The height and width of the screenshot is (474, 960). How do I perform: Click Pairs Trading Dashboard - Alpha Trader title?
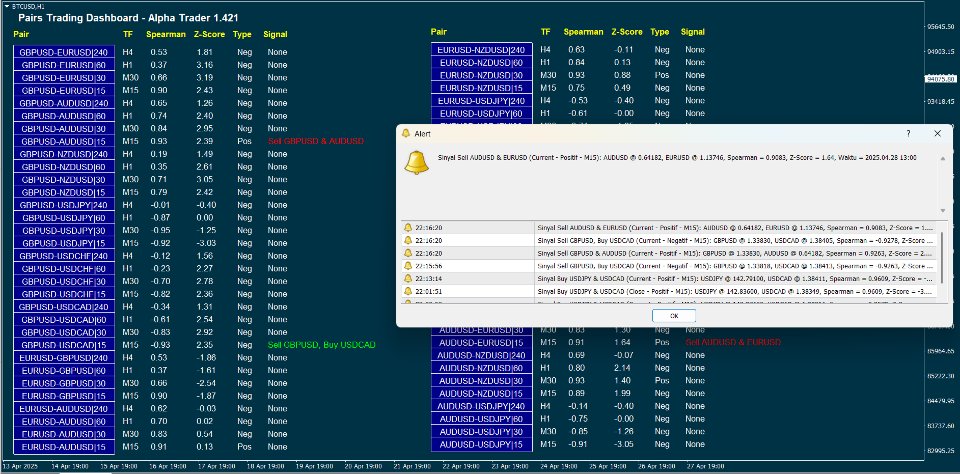(128, 18)
